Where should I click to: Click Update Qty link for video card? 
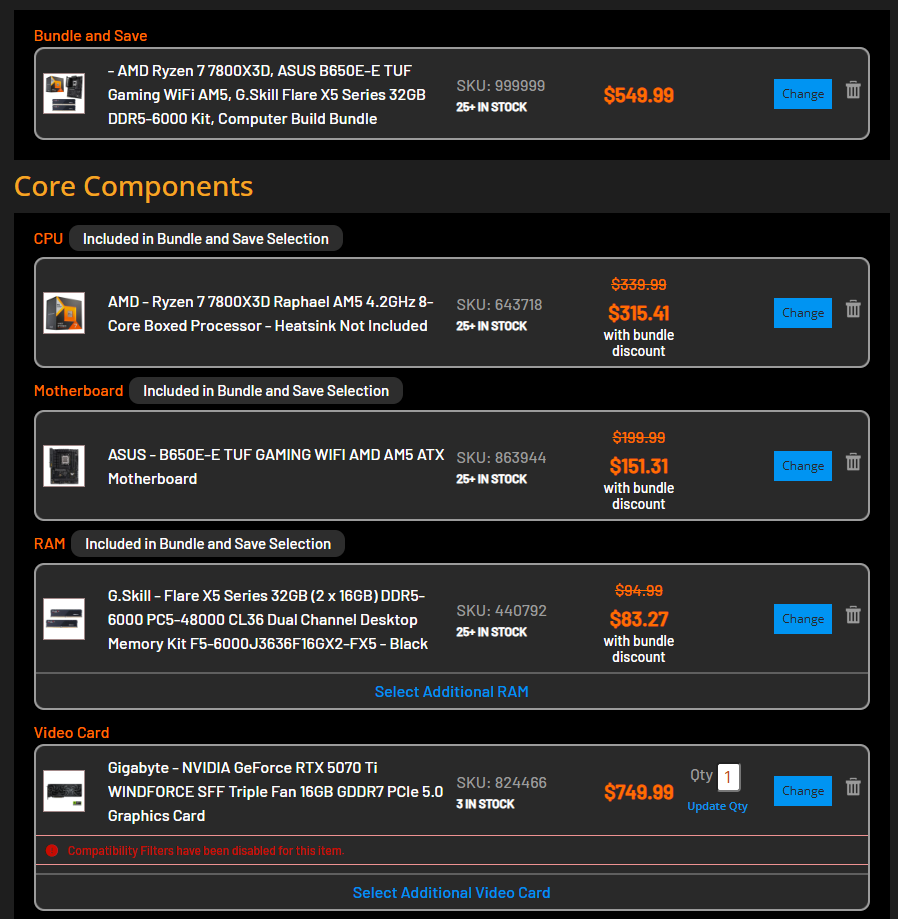(717, 806)
